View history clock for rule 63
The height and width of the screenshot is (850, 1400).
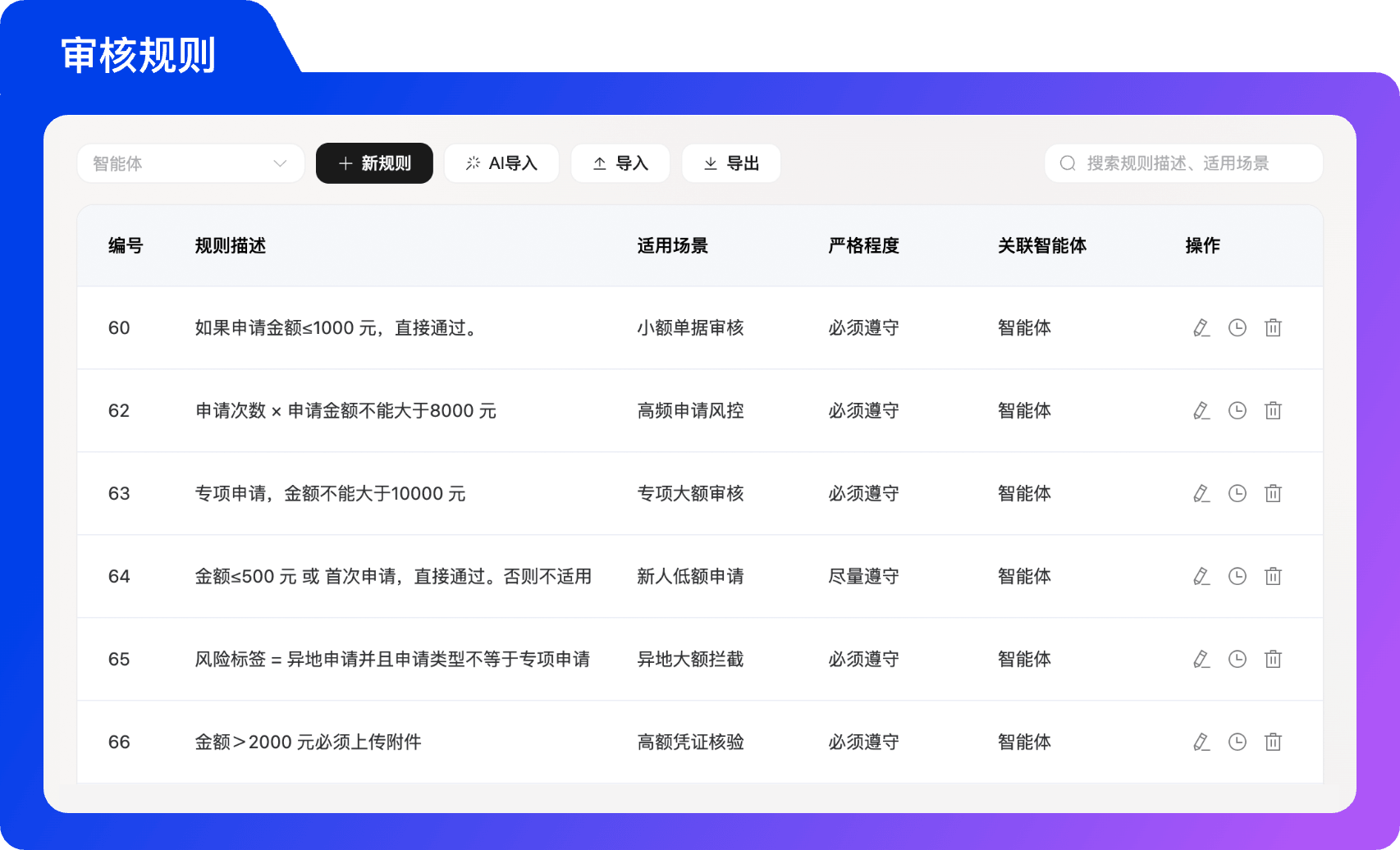pyautogui.click(x=1238, y=494)
